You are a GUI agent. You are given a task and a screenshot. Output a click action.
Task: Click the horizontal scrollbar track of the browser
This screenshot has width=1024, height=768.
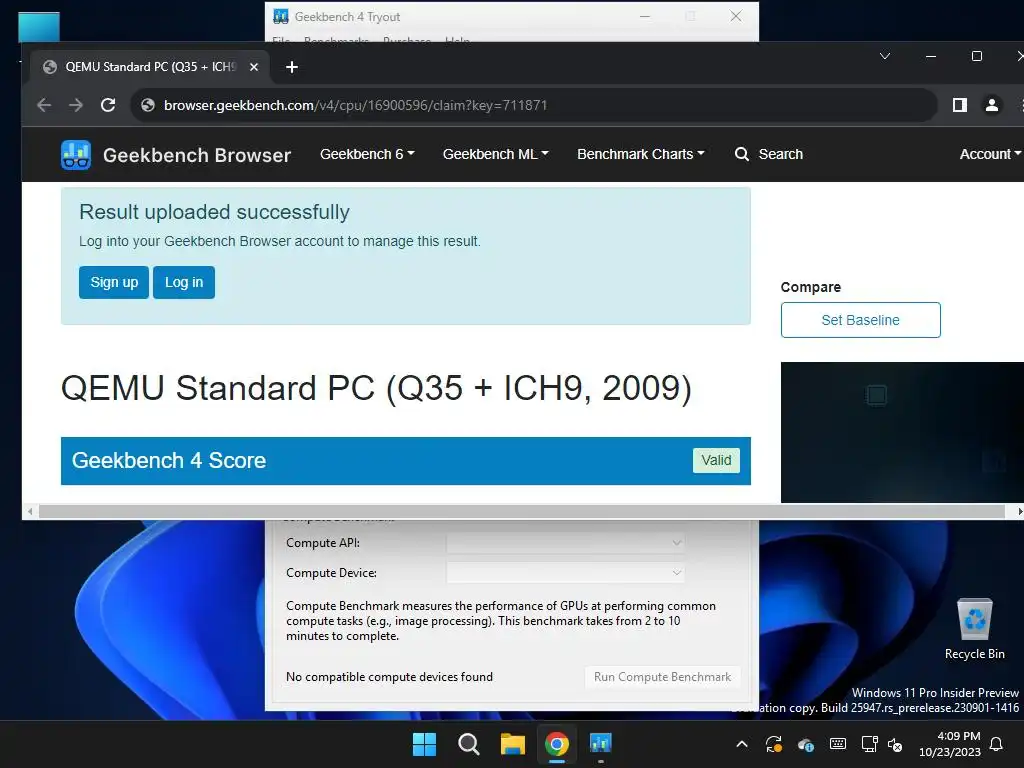pyautogui.click(x=521, y=511)
